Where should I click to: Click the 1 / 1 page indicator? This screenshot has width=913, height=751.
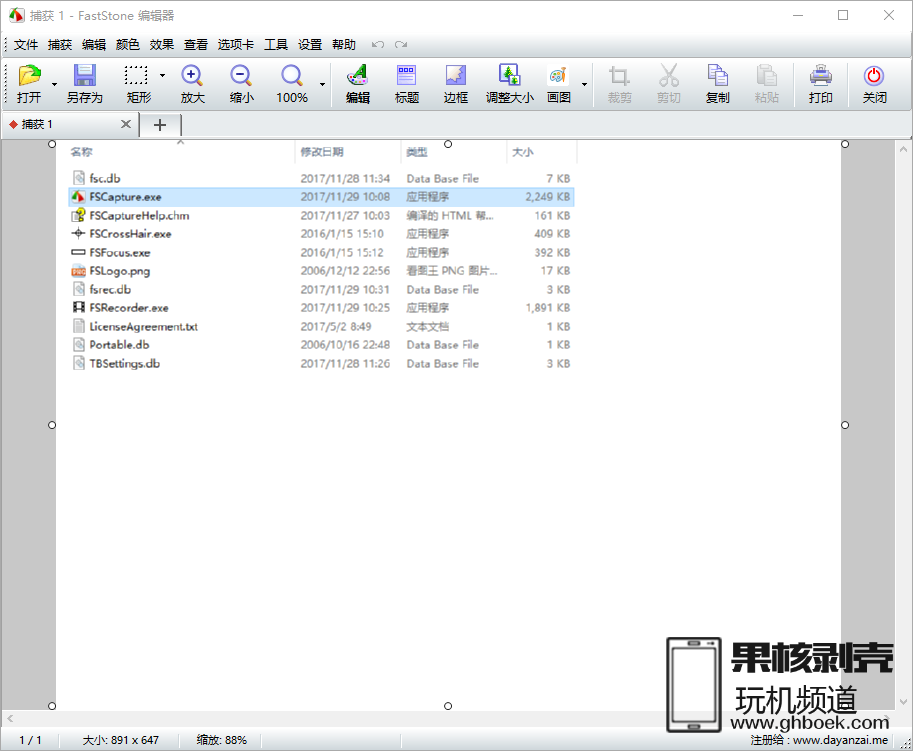(30, 740)
